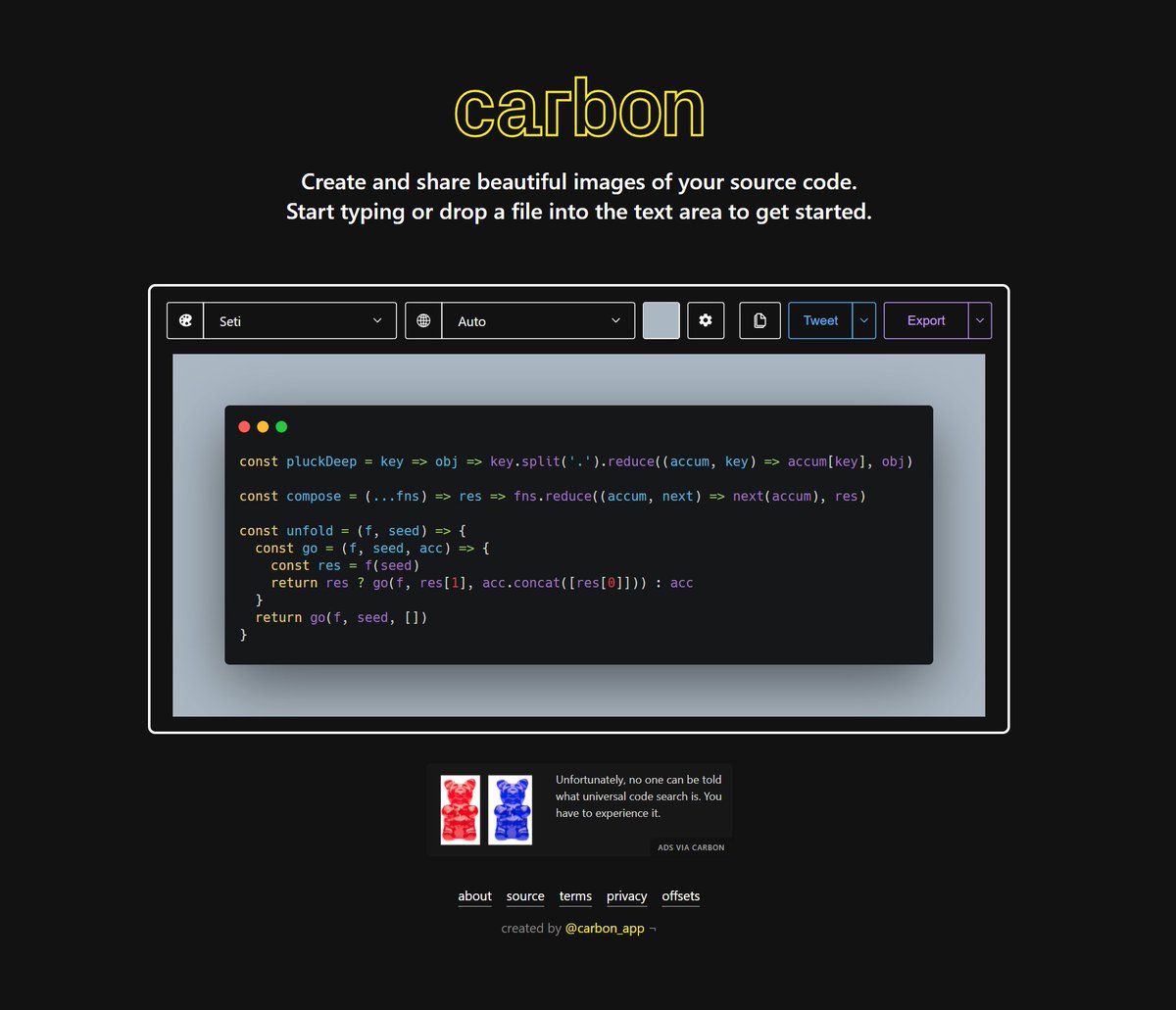
Task: Open the settings gear menu
Action: 706,320
